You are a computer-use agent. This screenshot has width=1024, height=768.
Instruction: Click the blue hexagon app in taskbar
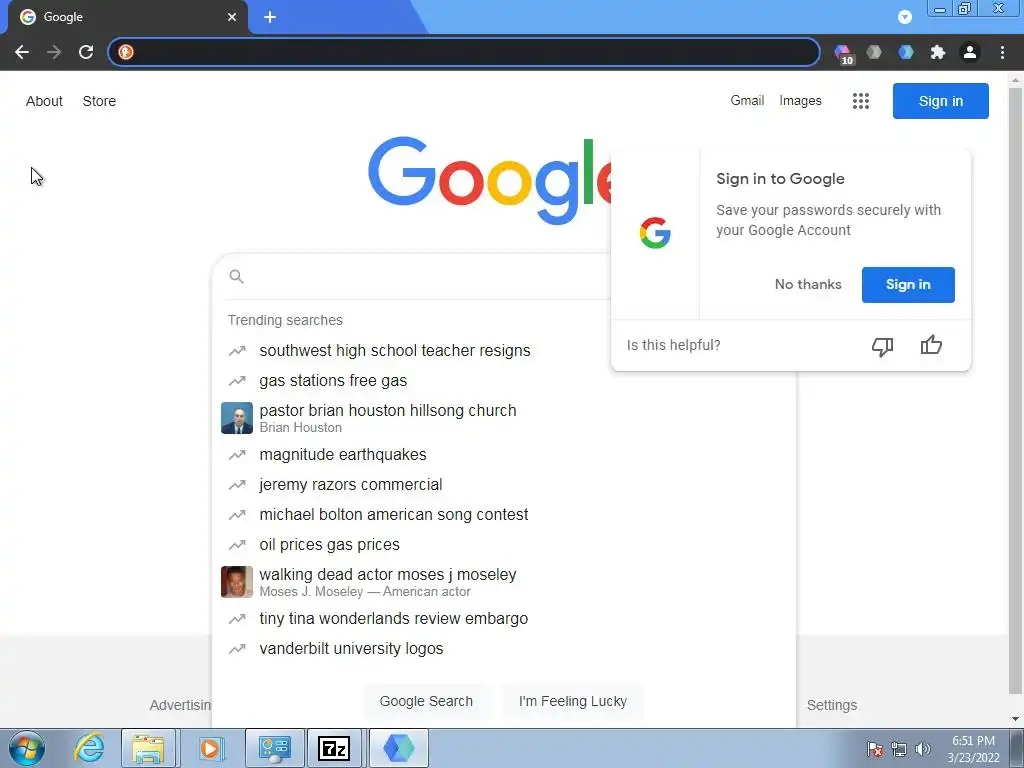(x=399, y=748)
